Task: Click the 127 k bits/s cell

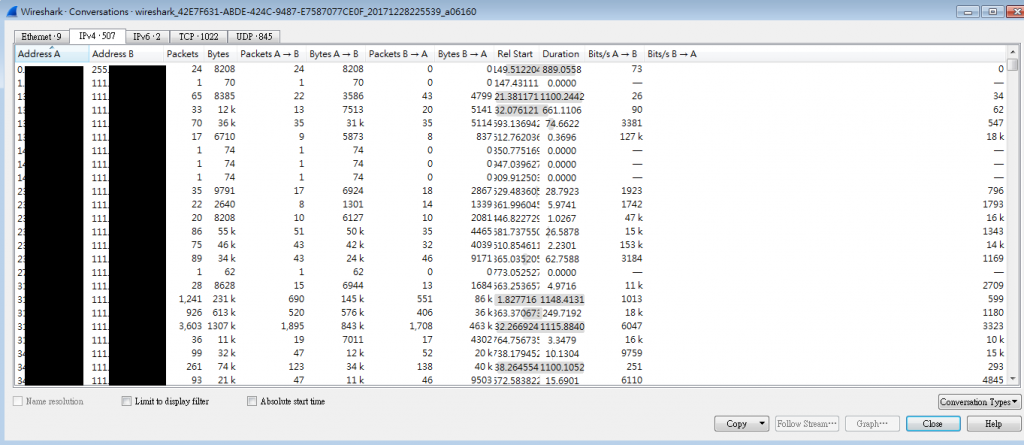Action: [632, 137]
